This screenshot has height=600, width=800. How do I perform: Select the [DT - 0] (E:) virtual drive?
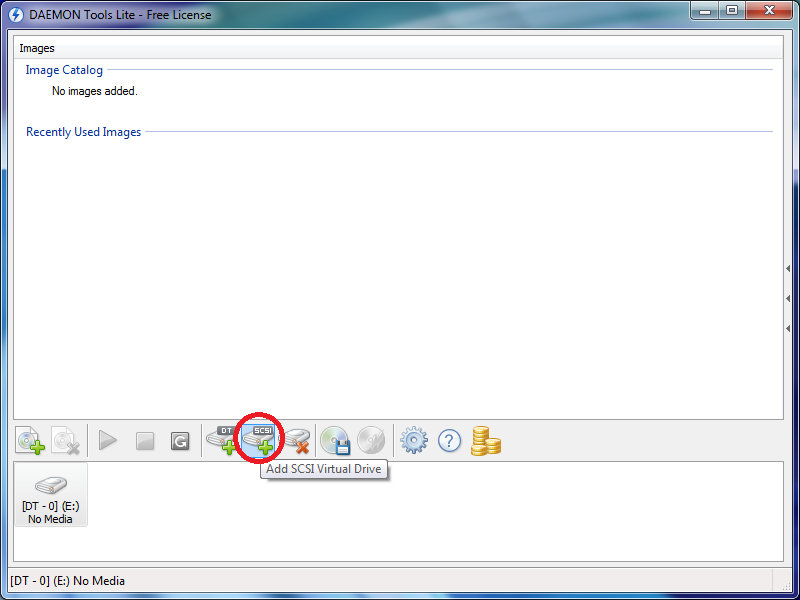(x=51, y=495)
